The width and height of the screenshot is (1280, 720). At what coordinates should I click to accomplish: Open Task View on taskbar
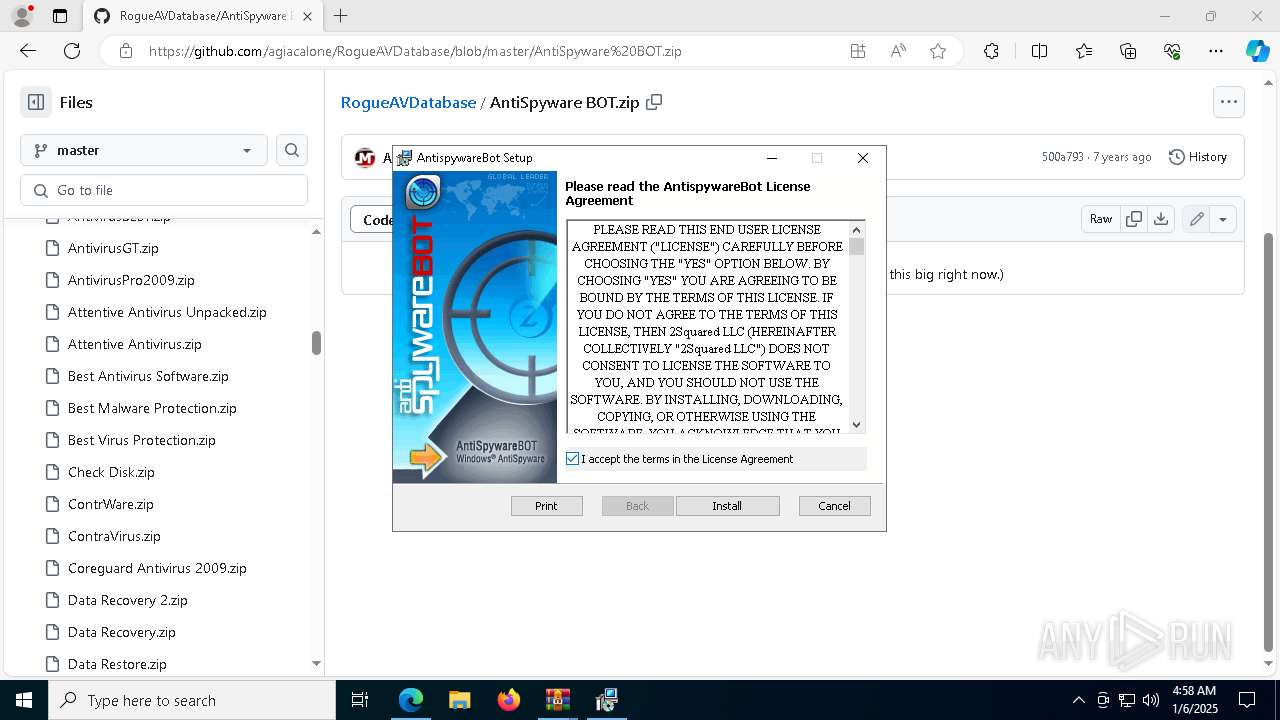pos(360,700)
